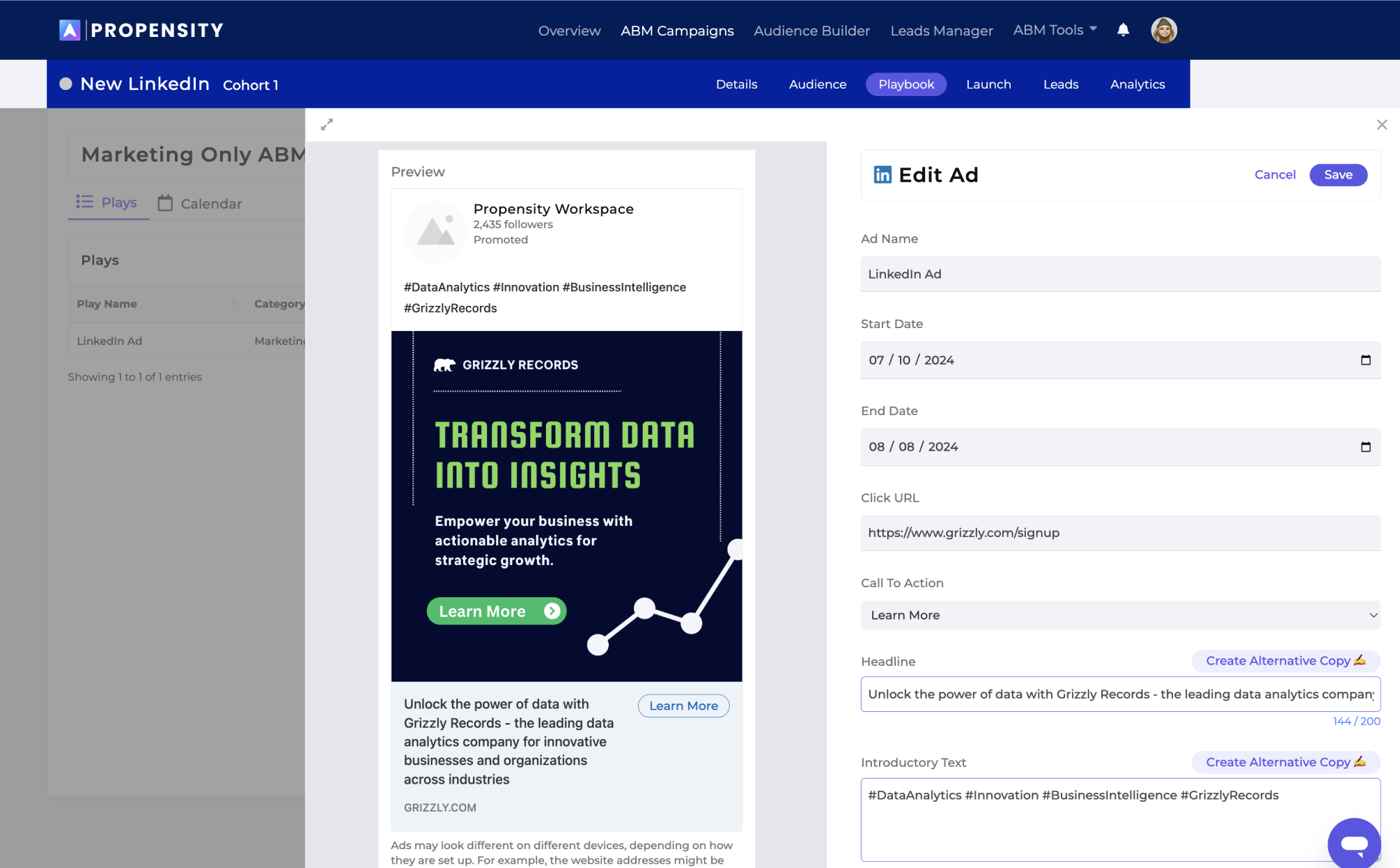Click the Ad Name input field

coord(1120,274)
